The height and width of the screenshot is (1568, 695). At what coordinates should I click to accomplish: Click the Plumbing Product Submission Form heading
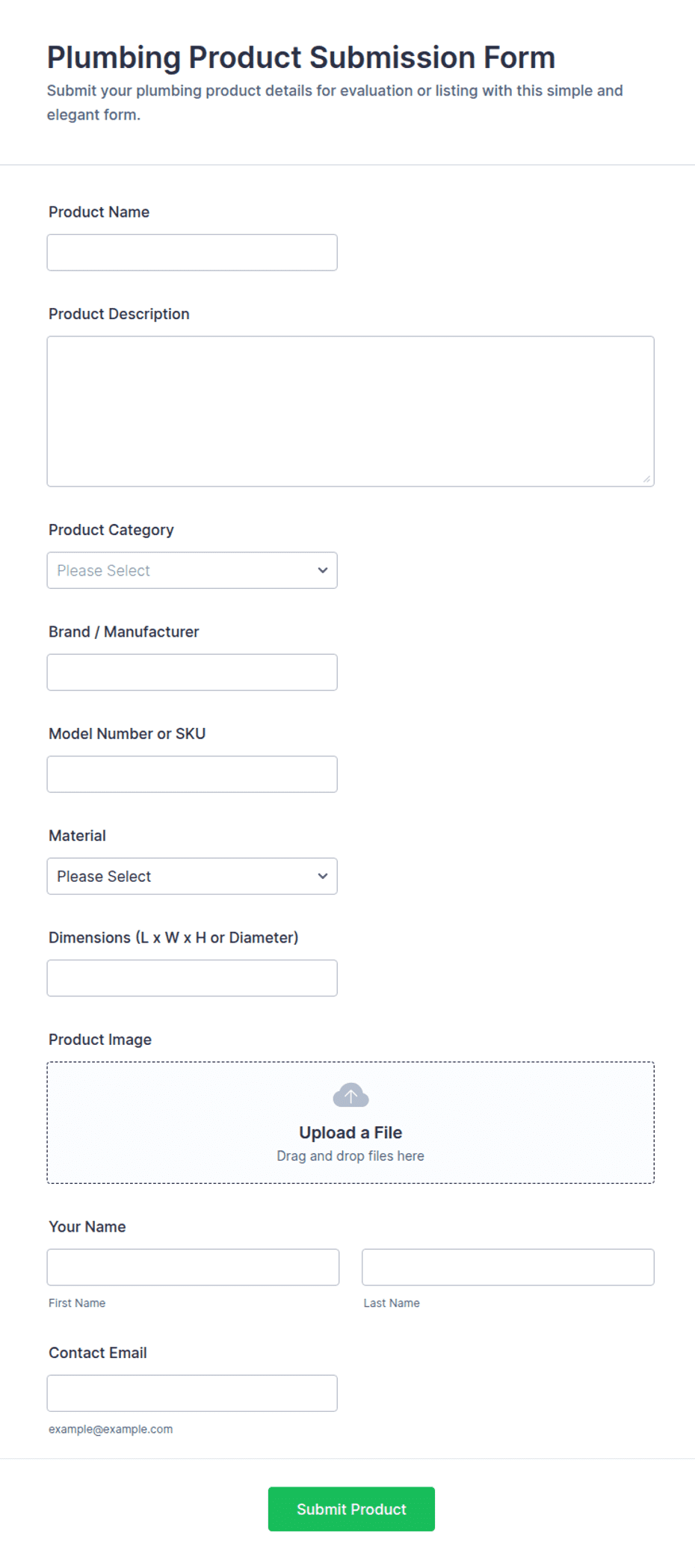tap(301, 58)
